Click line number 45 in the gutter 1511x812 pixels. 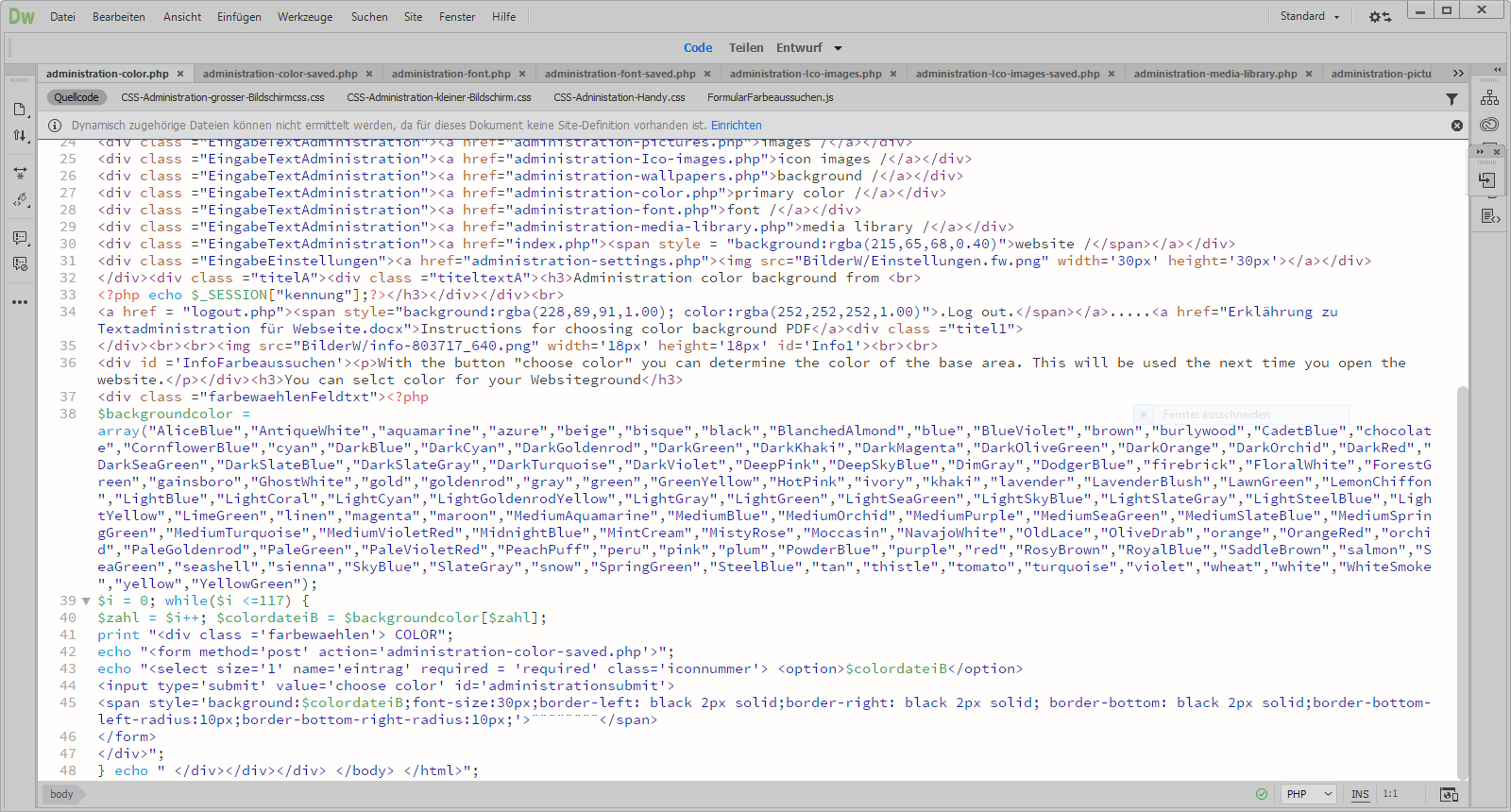[68, 702]
